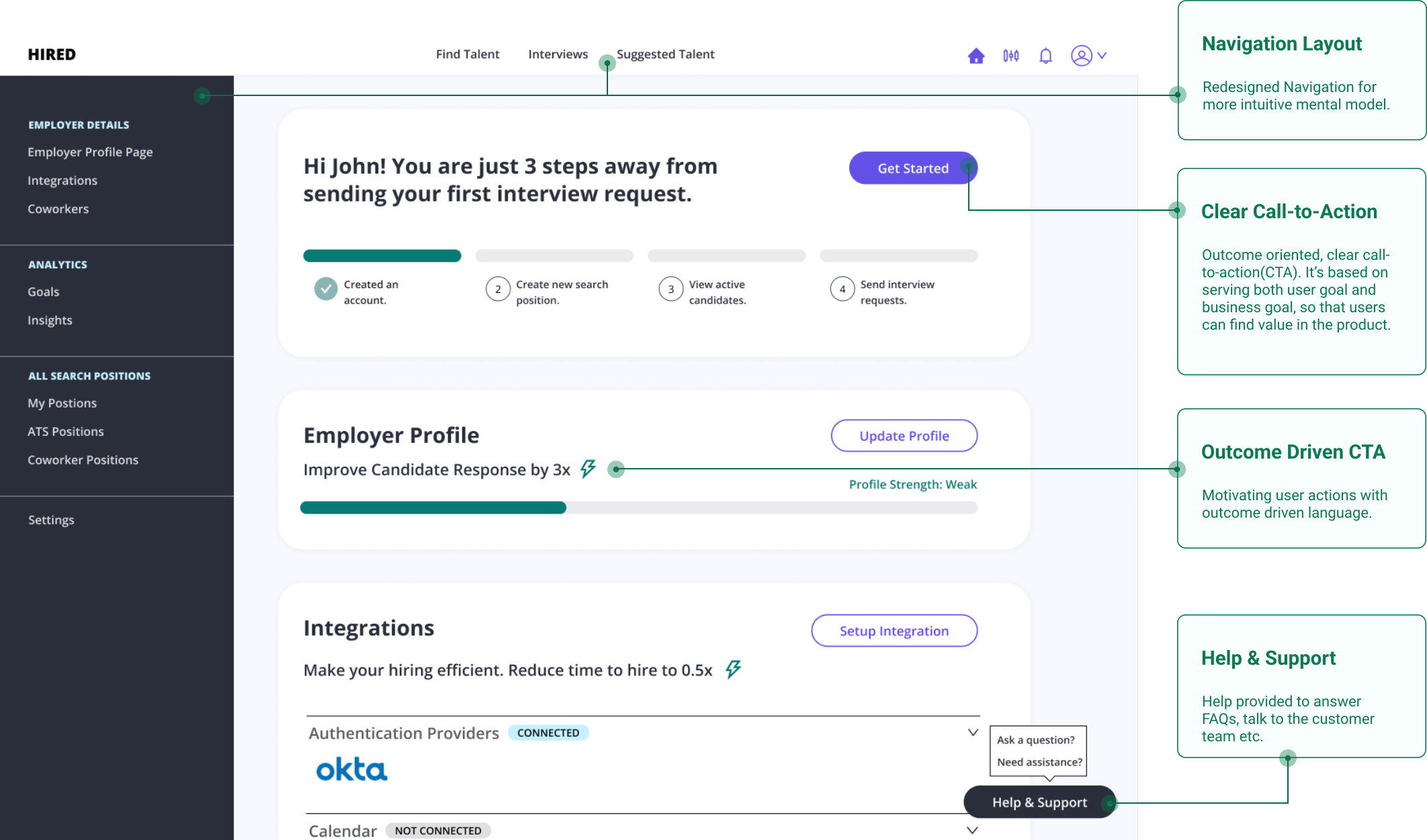Open the home dashboard icon
This screenshot has height=840, width=1427.
pyautogui.click(x=976, y=56)
